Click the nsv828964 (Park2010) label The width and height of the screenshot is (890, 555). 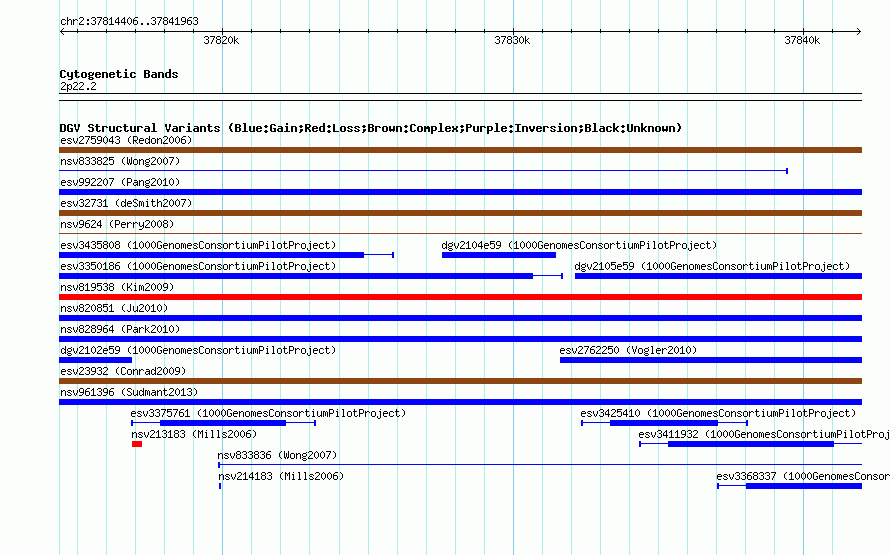[120, 329]
